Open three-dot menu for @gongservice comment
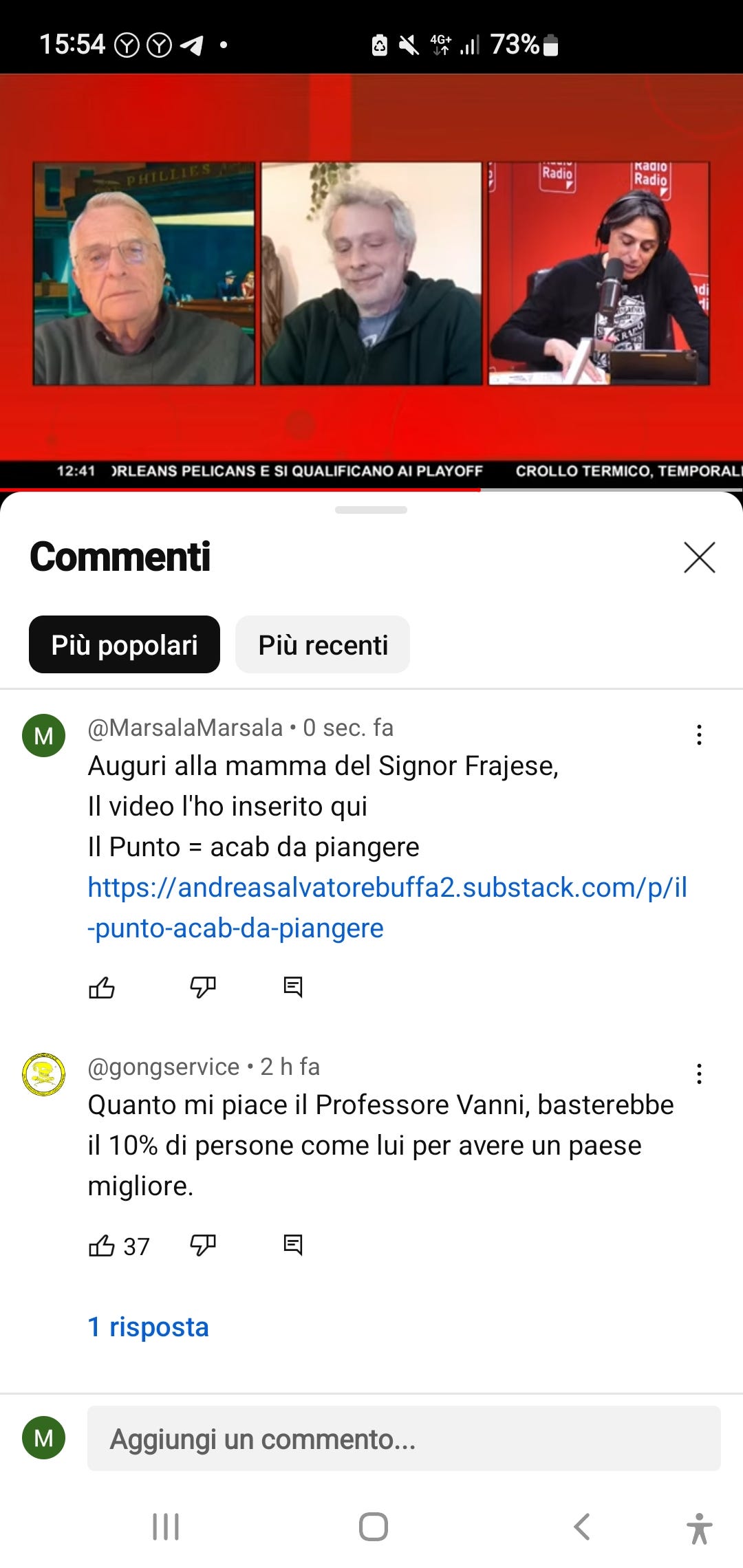Image resolution: width=743 pixels, height=1568 pixels. pos(699,1074)
